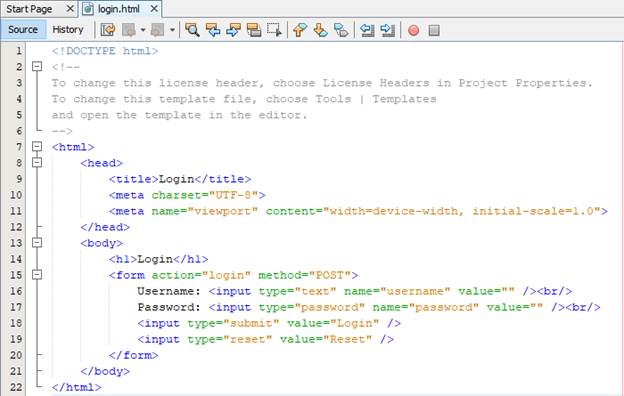
Task: Click line number 10 in the gutter
Action: click(x=16, y=195)
